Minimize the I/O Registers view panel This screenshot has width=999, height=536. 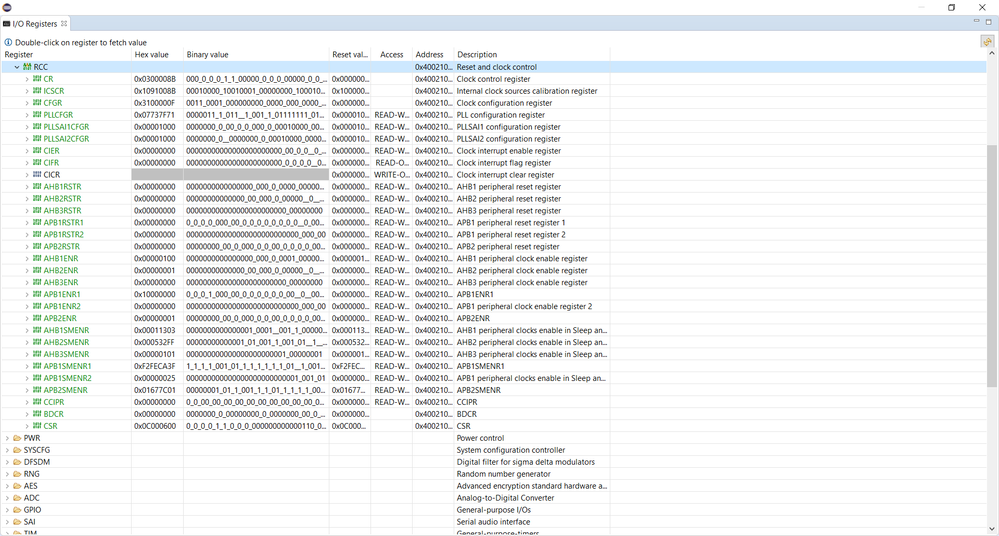976,21
